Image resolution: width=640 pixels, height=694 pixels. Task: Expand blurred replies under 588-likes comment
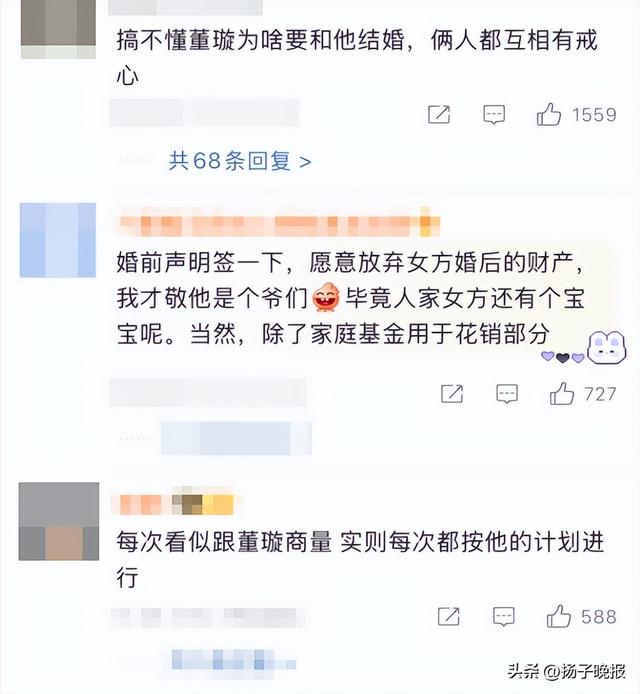coord(234,659)
